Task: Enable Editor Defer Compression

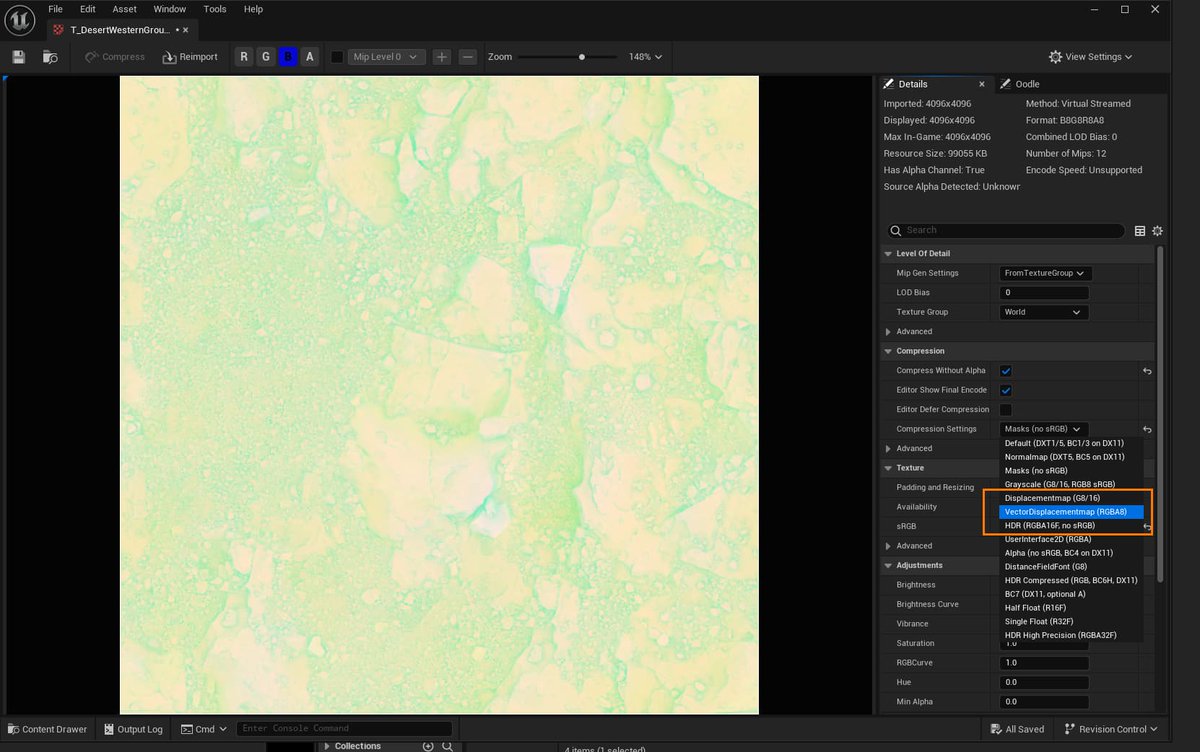Action: click(x=1006, y=409)
